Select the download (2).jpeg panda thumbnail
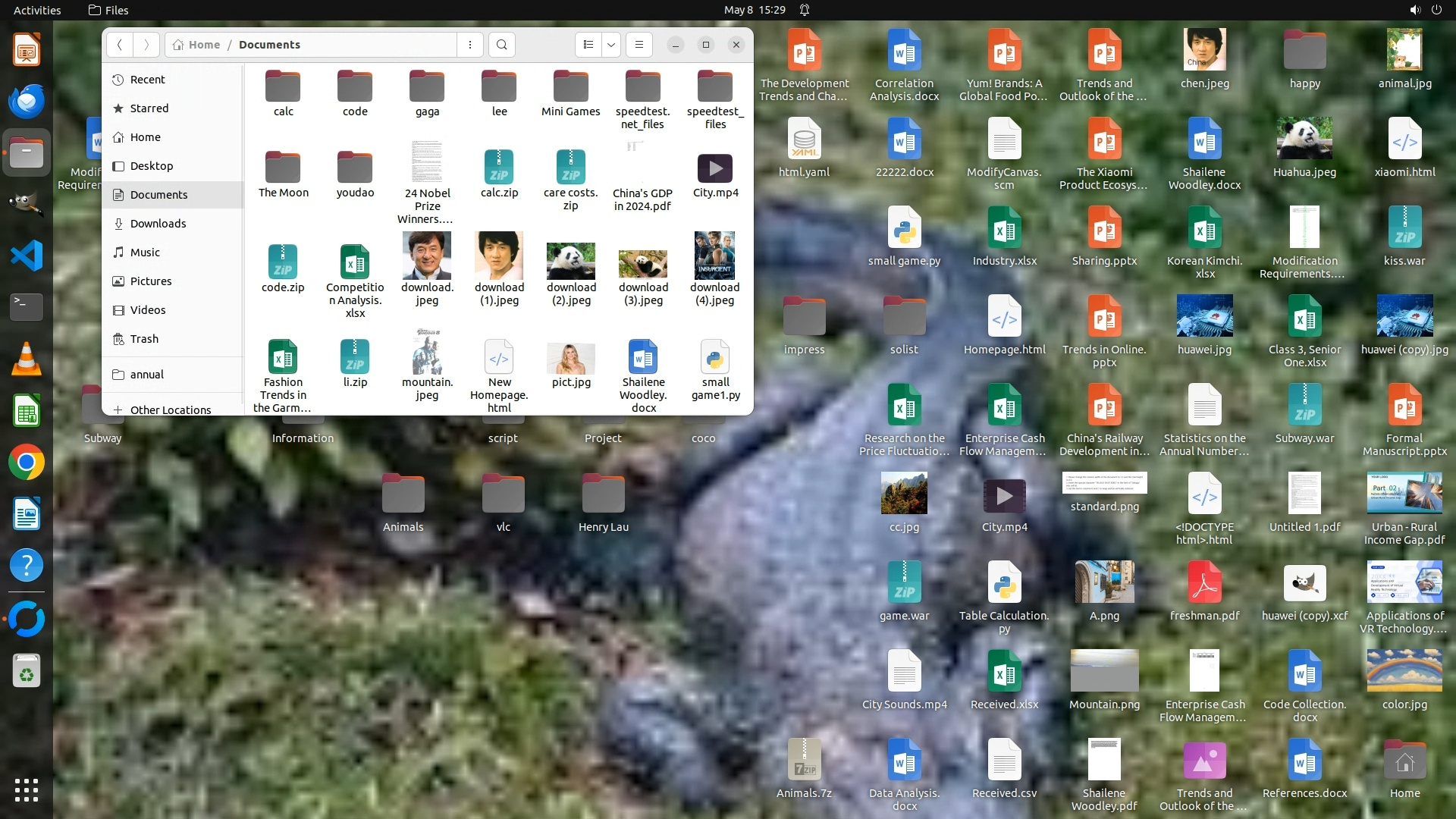Viewport: 1456px width, 819px height. (571, 269)
